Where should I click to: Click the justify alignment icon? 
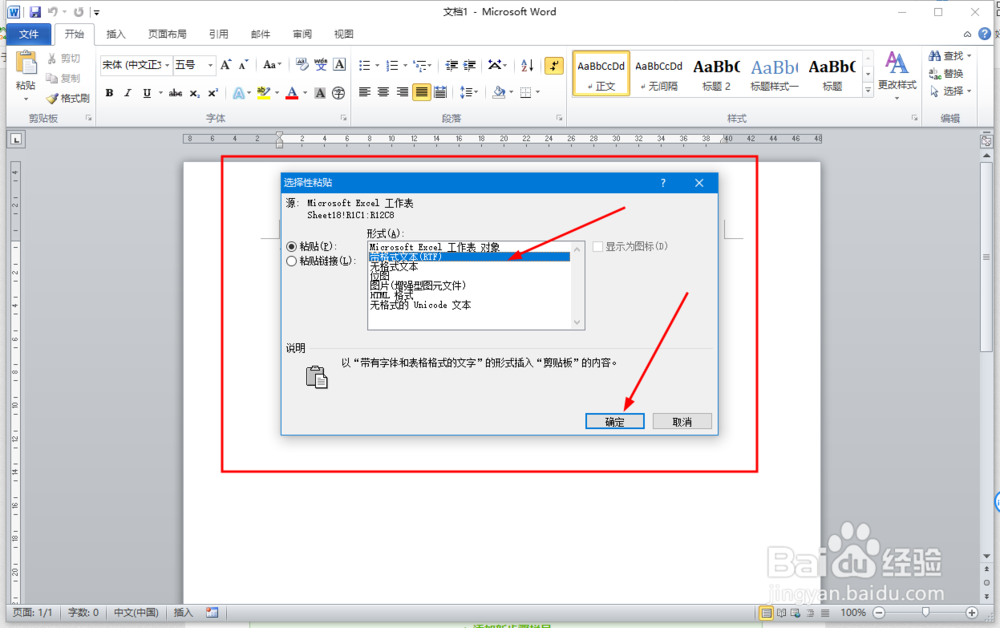[422, 92]
